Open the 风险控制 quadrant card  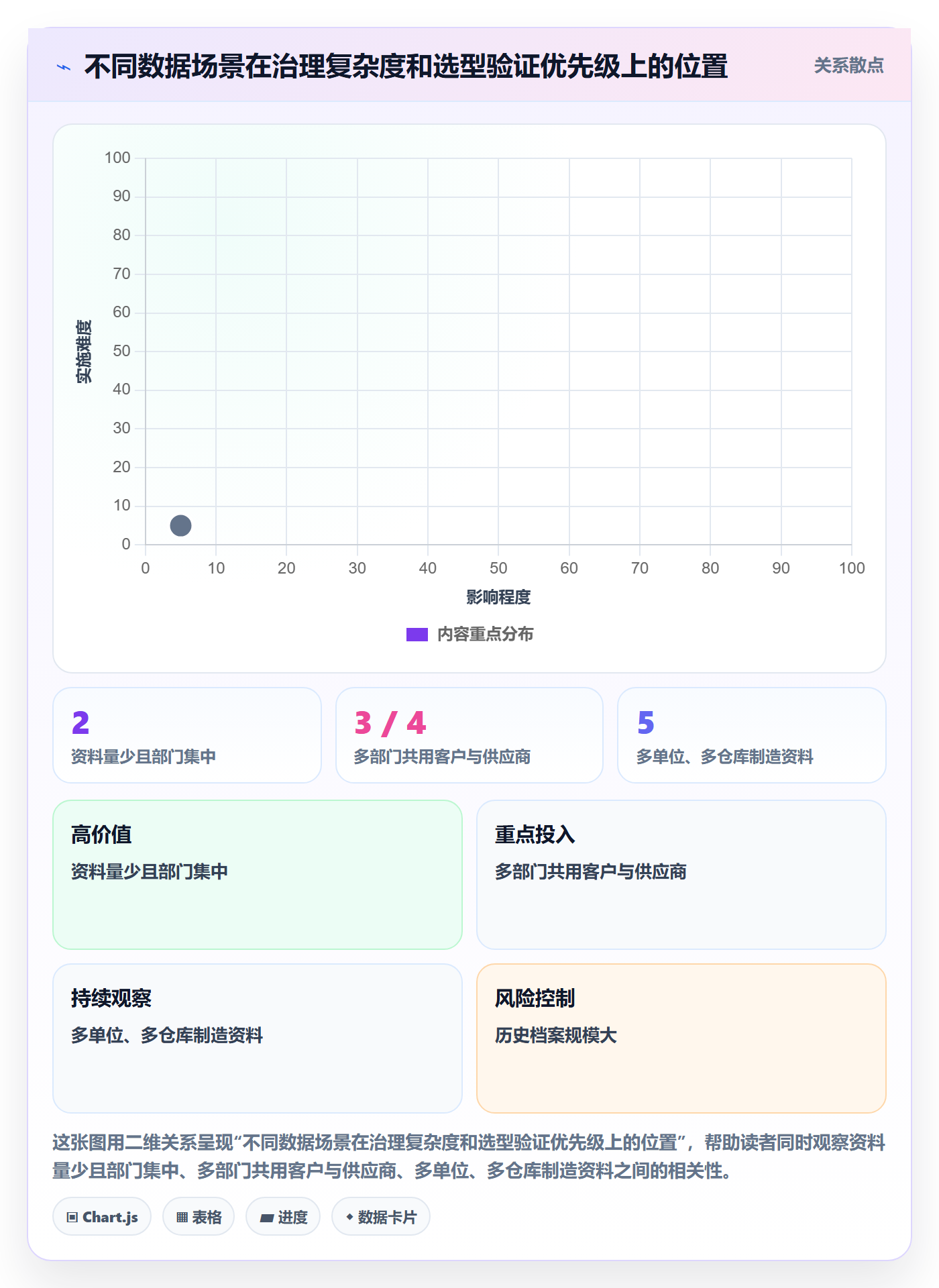[681, 1038]
